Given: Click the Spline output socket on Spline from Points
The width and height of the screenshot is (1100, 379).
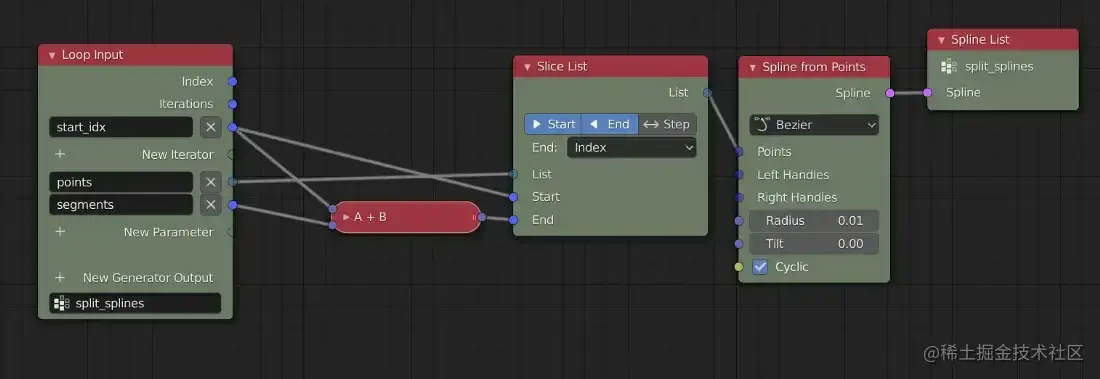Looking at the screenshot, I should pyautogui.click(x=890, y=93).
